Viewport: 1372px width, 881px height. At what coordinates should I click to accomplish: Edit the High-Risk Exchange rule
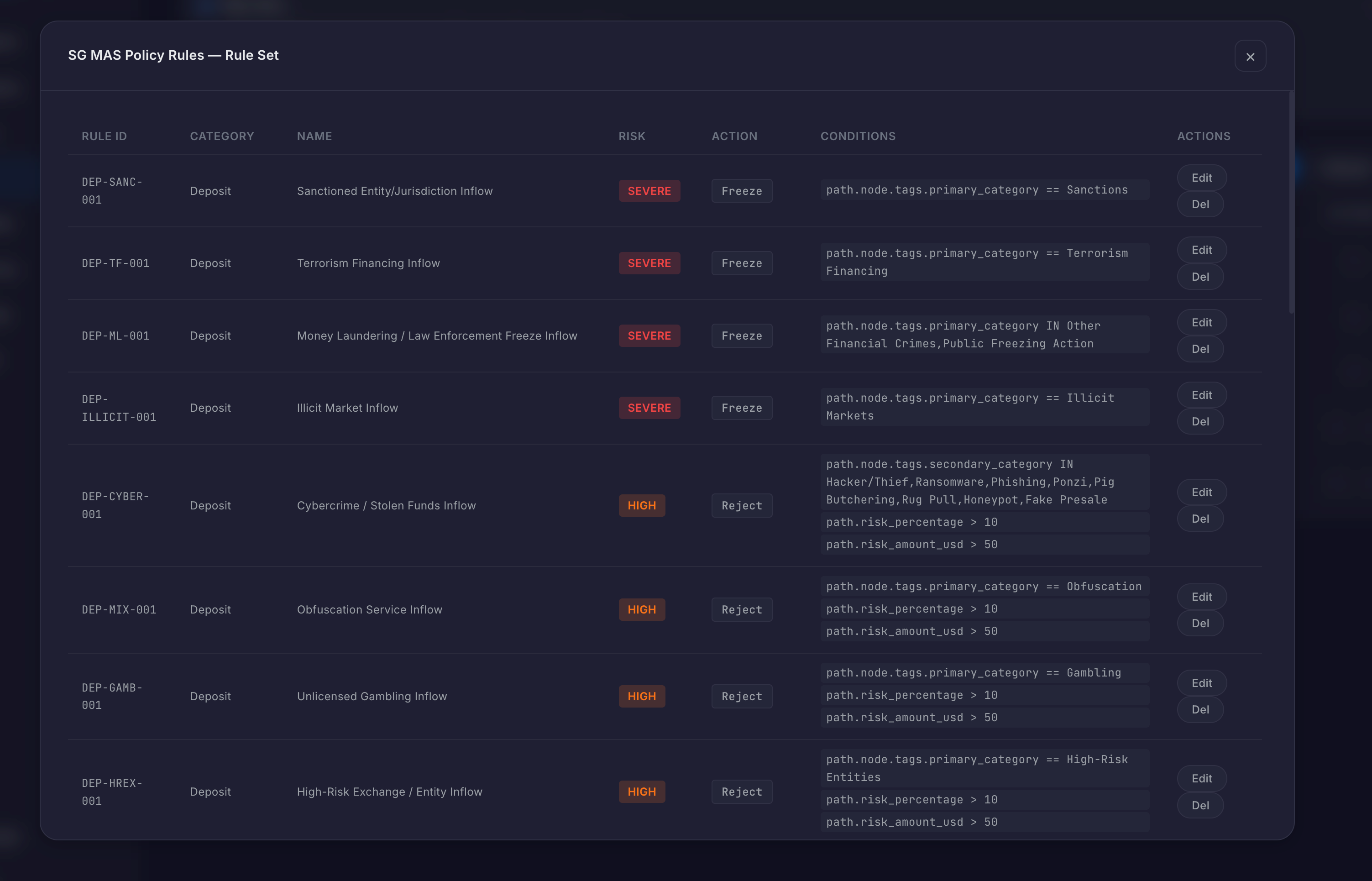point(1201,779)
